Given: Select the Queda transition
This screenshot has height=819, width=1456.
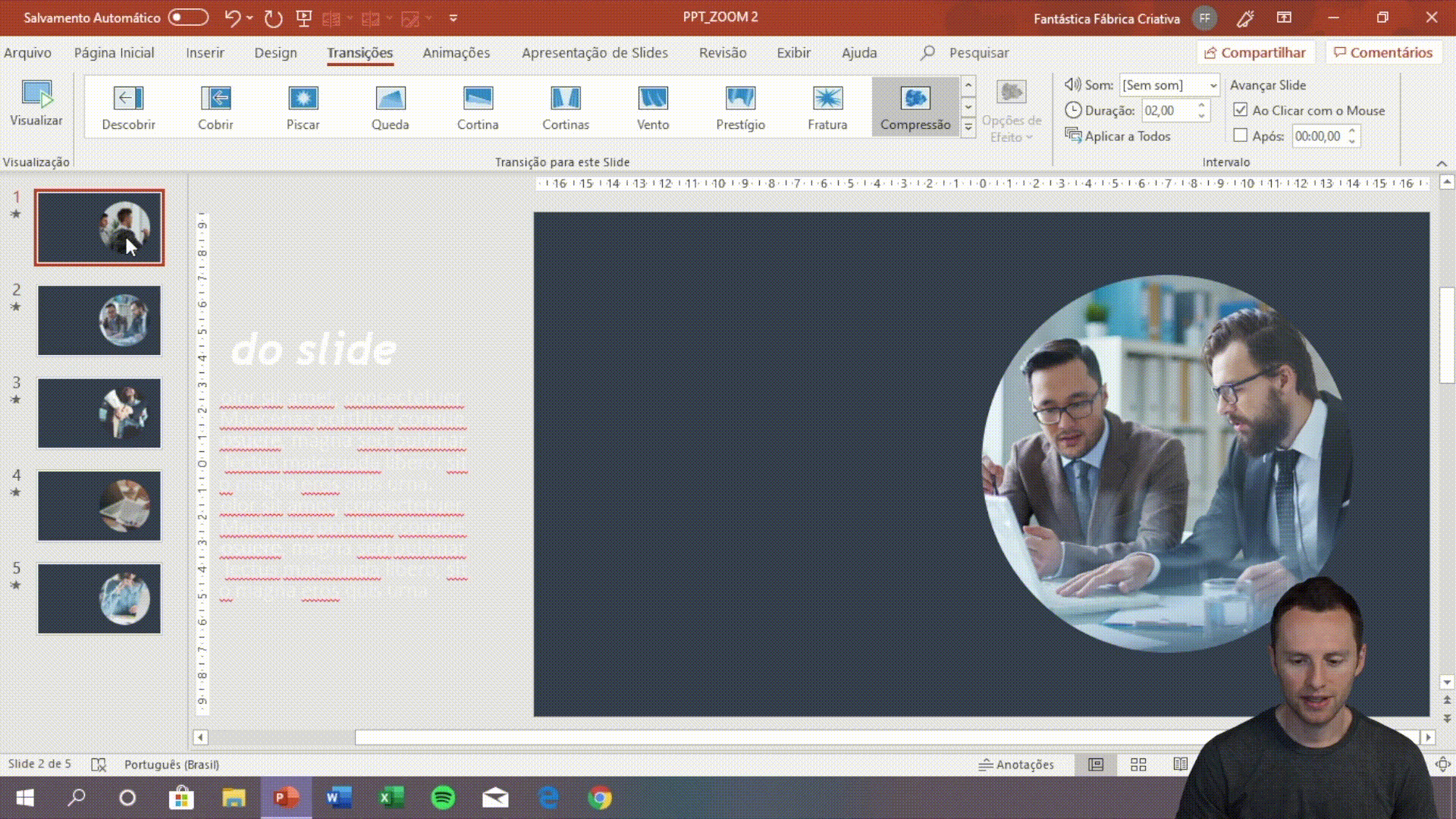Looking at the screenshot, I should [390, 107].
